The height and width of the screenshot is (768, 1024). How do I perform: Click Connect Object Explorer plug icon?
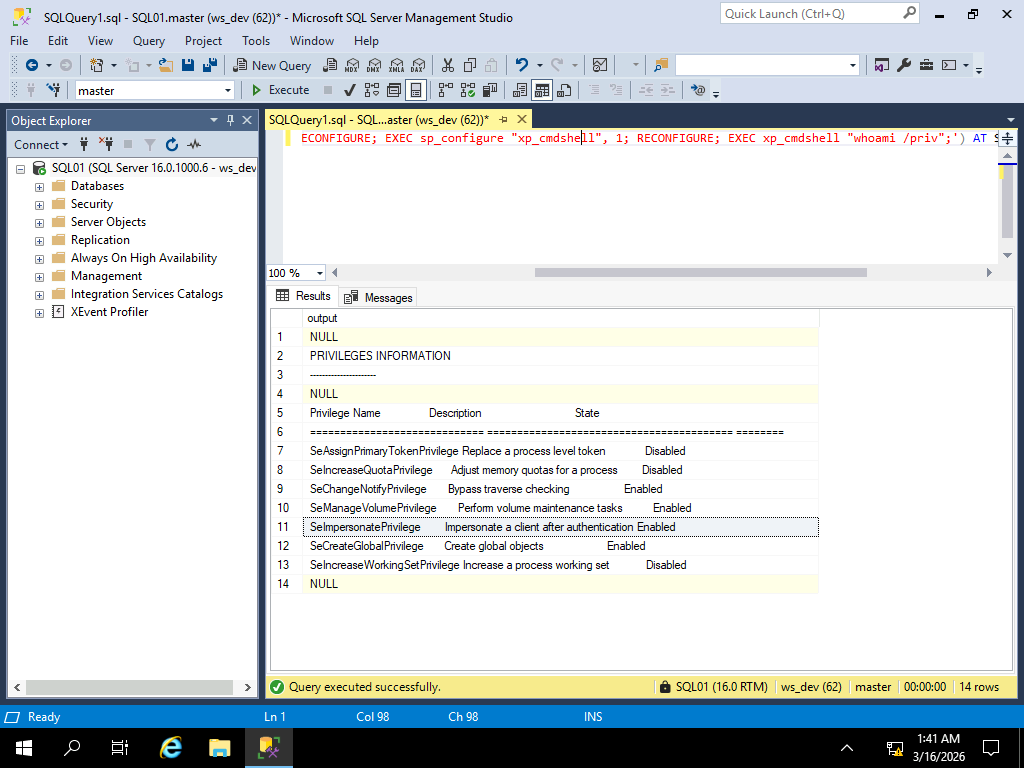point(84,144)
